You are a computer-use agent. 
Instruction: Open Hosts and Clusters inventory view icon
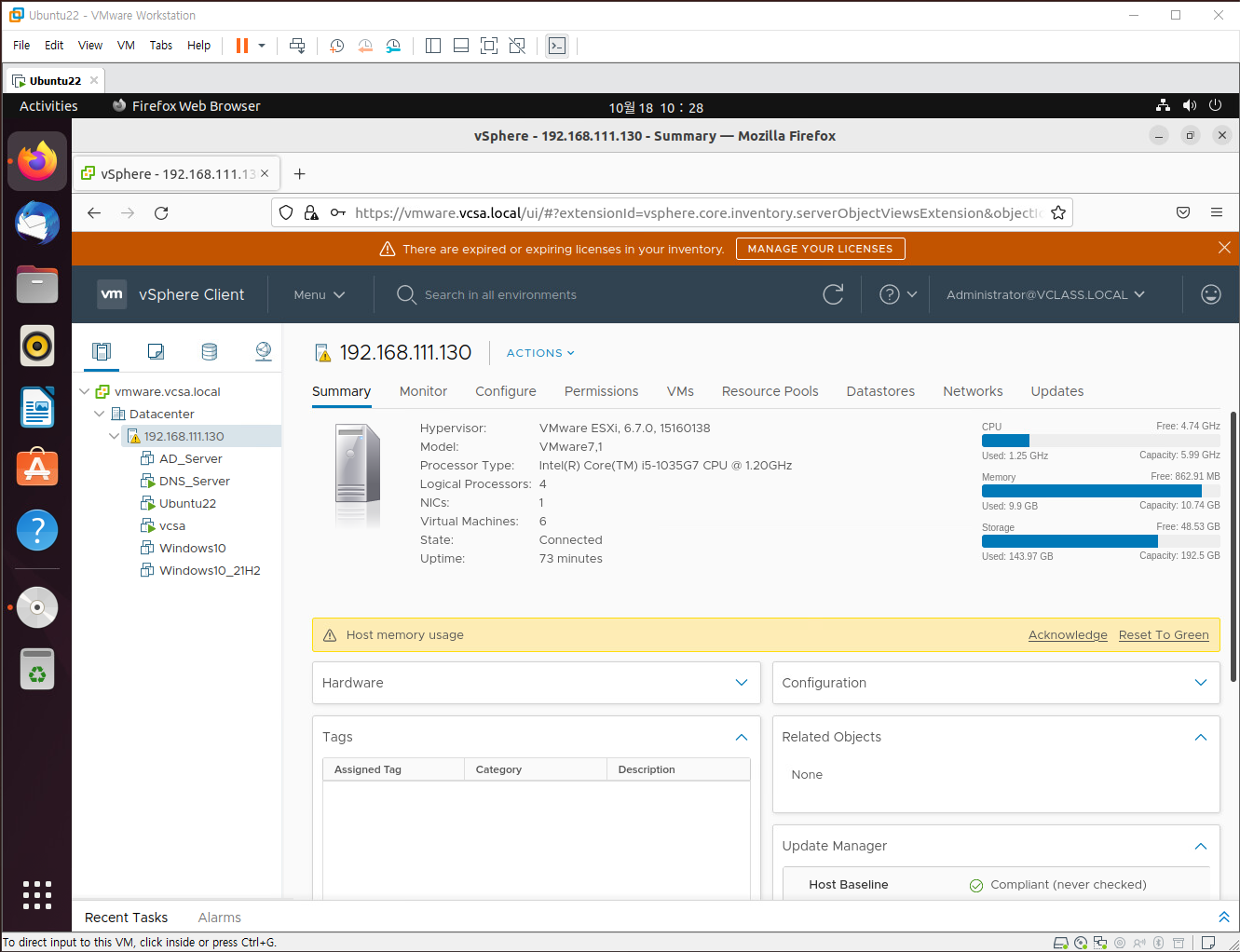102,351
